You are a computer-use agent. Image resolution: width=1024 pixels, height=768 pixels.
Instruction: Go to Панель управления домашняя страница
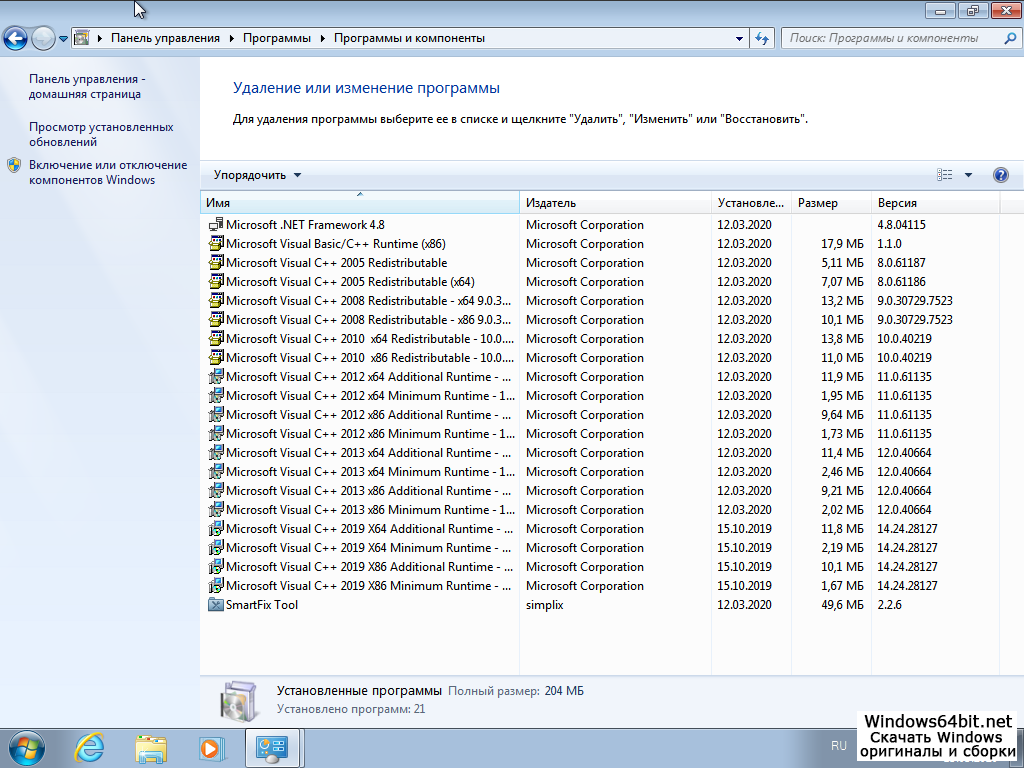(x=86, y=86)
